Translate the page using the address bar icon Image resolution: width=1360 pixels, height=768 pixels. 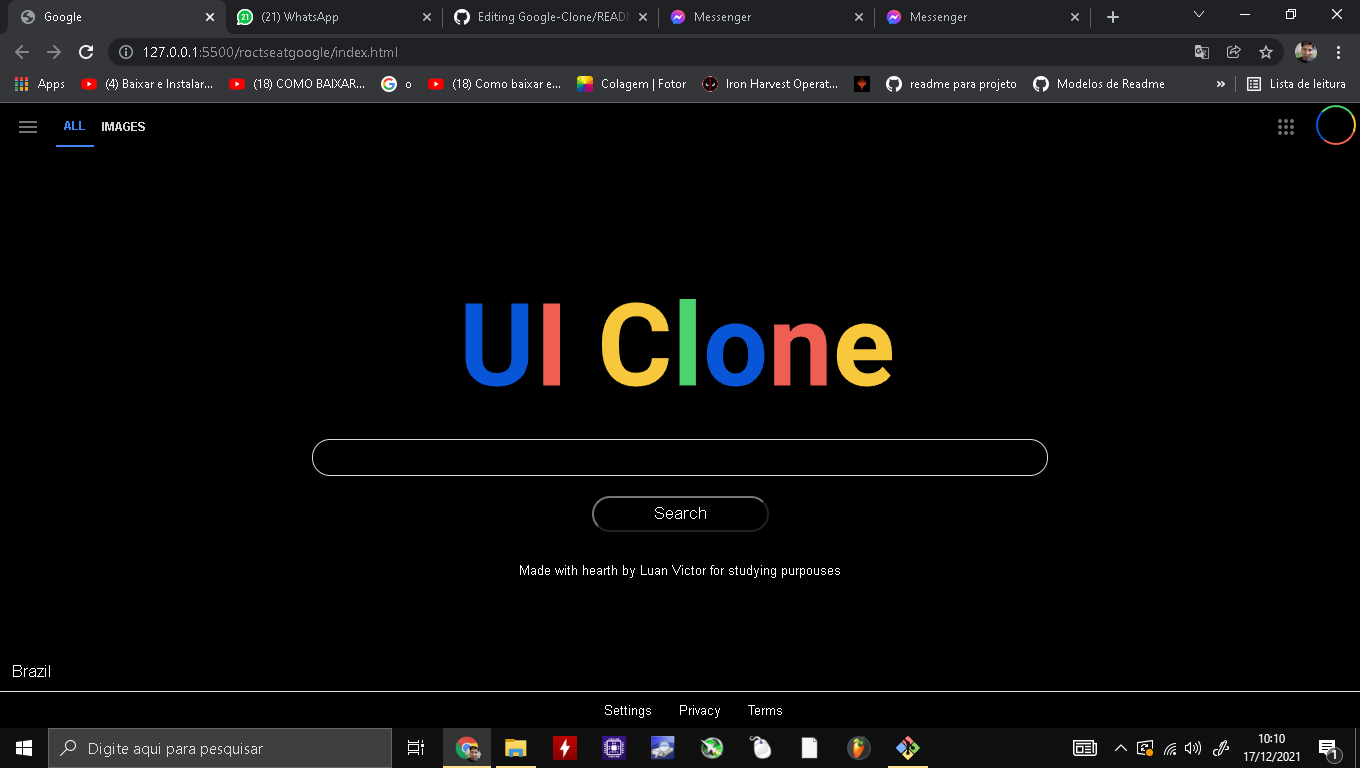(1201, 52)
